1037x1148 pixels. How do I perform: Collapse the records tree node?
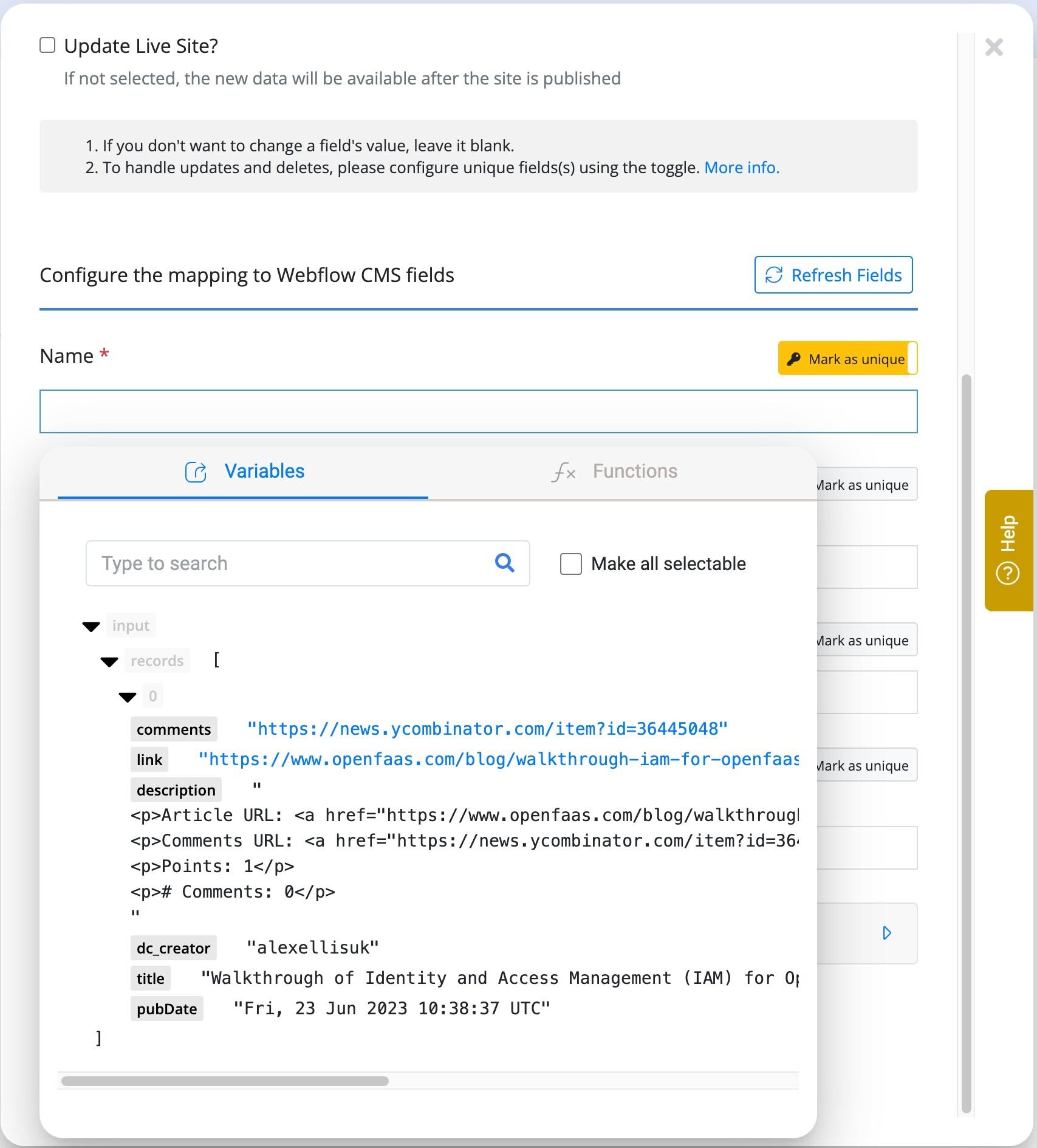pyautogui.click(x=110, y=661)
